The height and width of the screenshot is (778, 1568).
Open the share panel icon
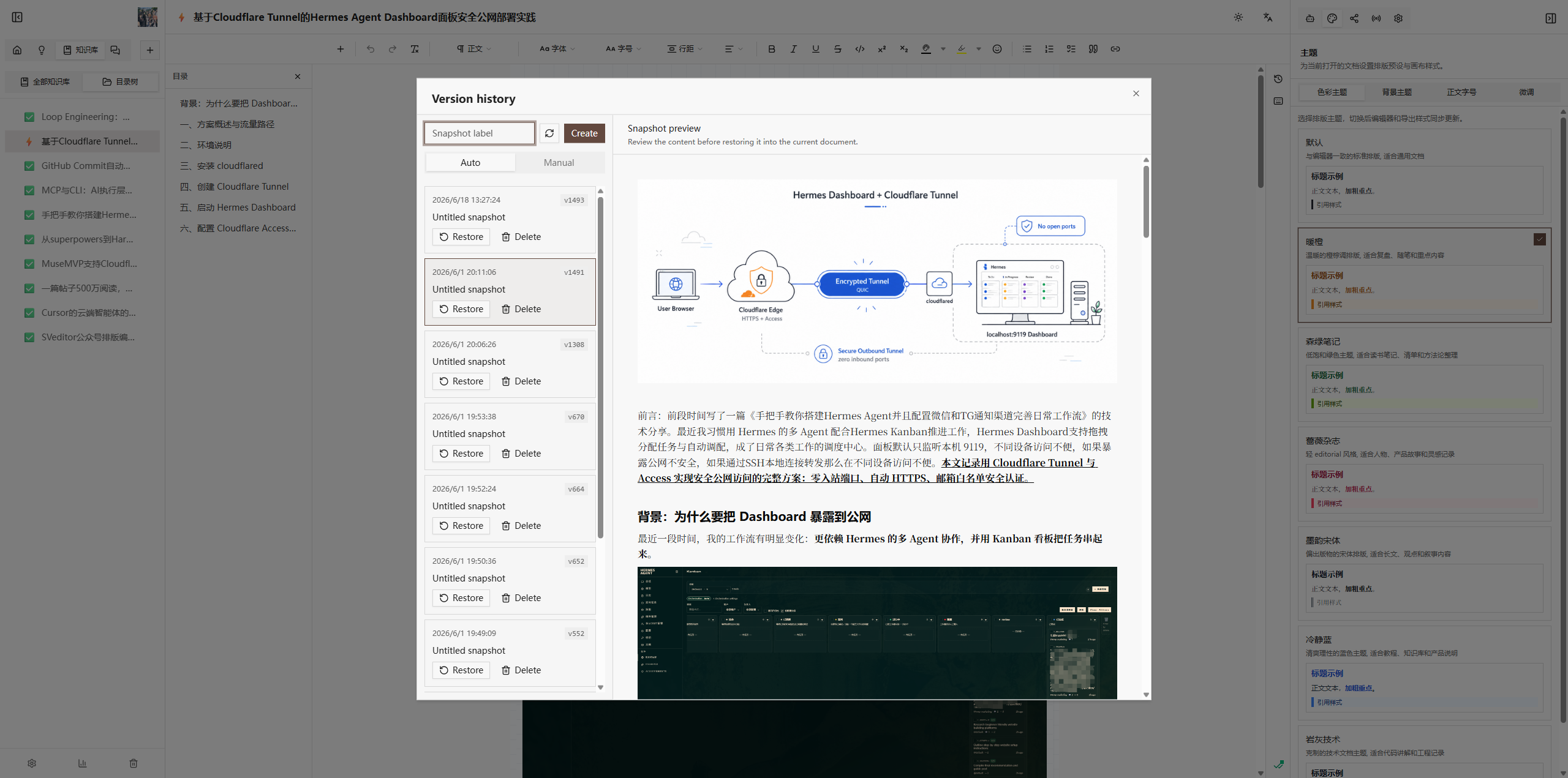click(x=1354, y=18)
